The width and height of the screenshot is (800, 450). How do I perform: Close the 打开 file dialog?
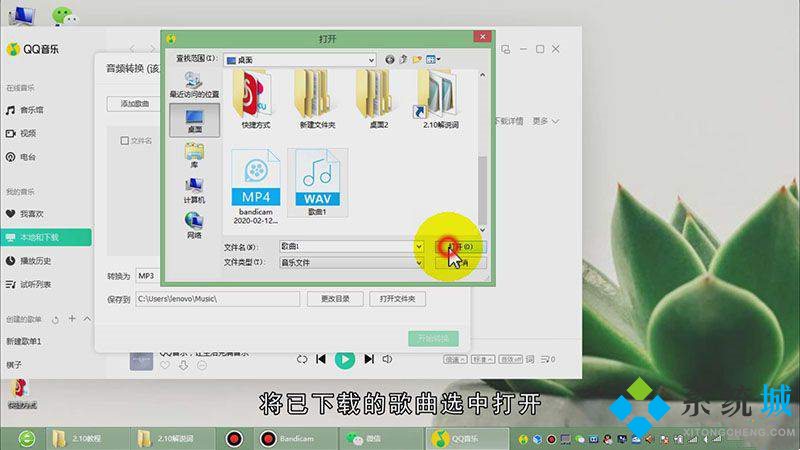click(x=482, y=37)
